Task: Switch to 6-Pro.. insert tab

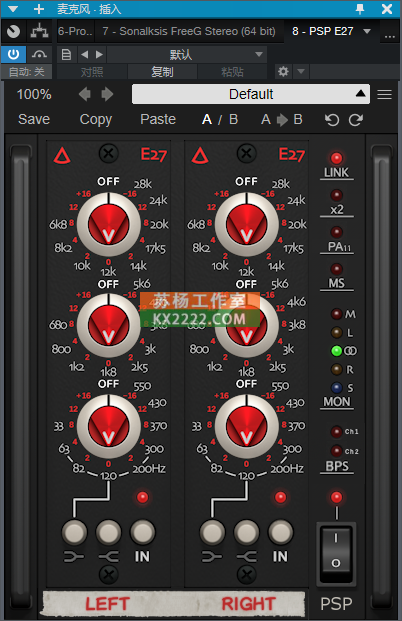Action: tap(75, 31)
